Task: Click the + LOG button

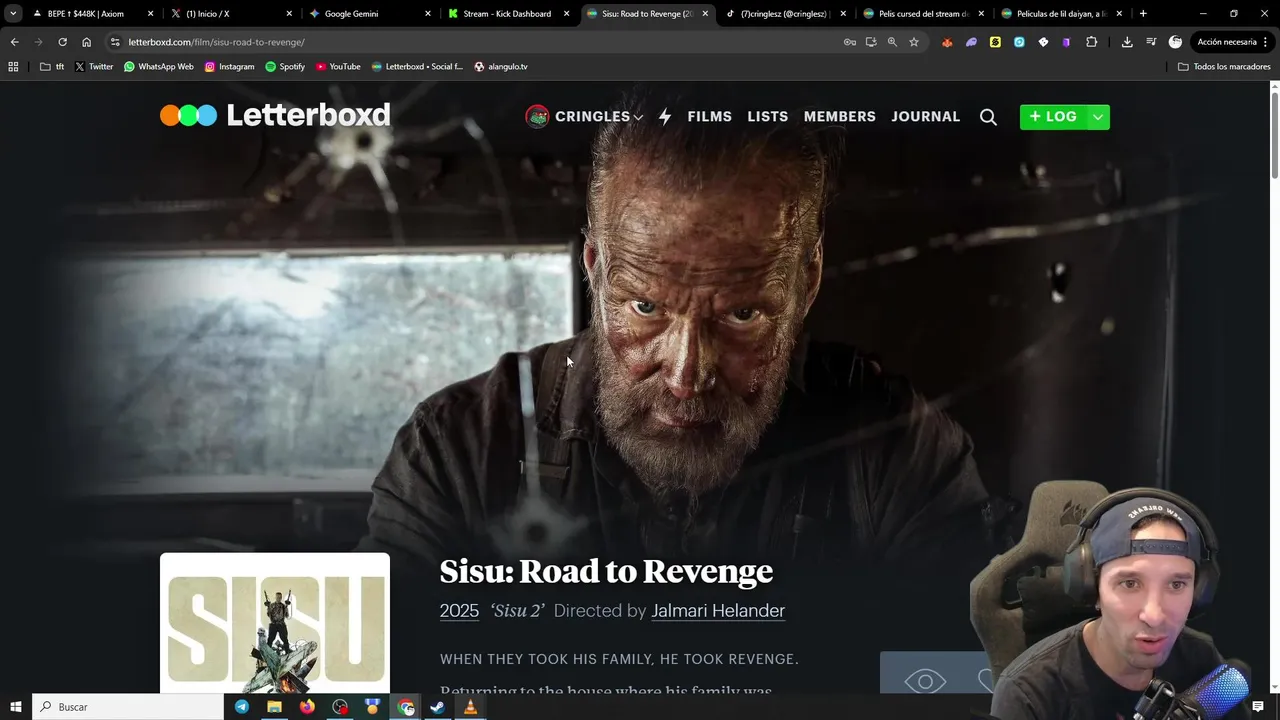Action: point(1053,117)
